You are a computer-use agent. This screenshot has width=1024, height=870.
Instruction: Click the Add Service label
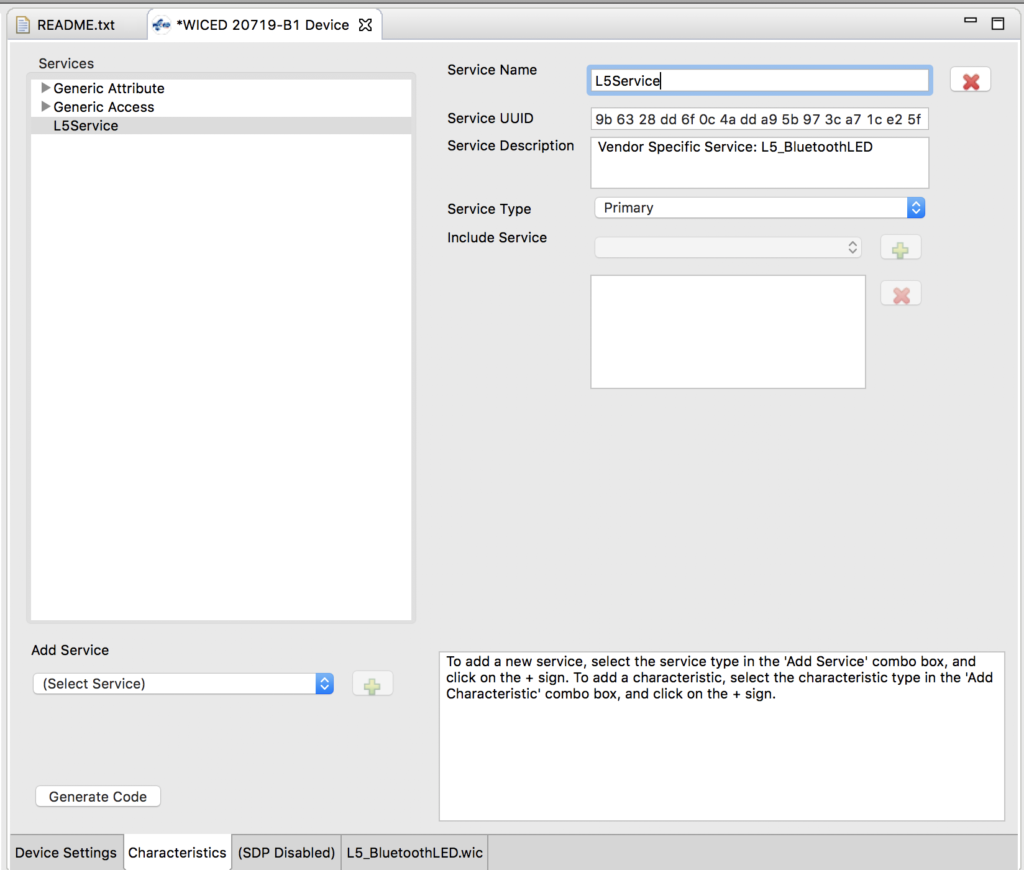coord(70,650)
